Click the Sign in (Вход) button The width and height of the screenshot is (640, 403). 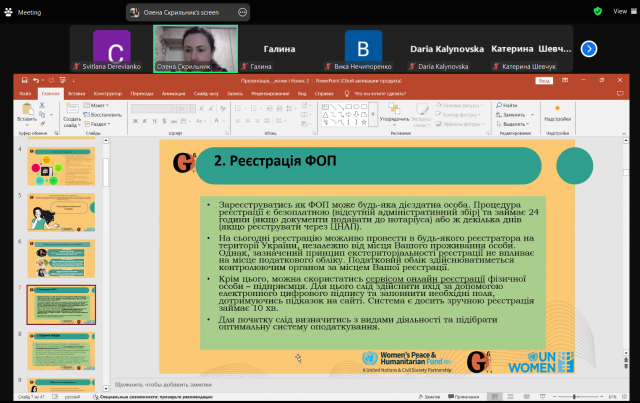click(546, 80)
